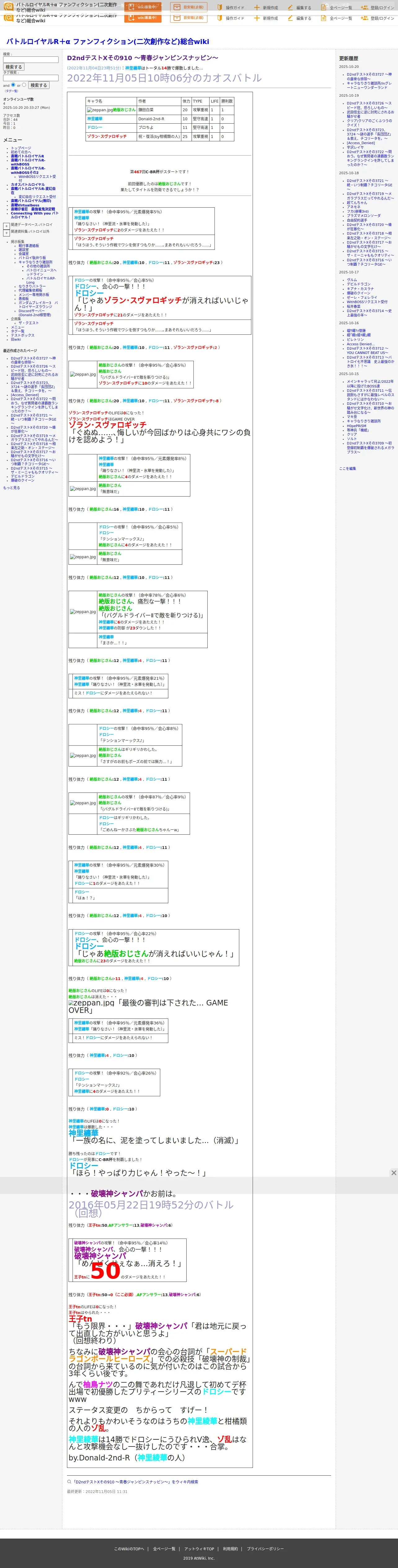
Task: Click 検索する button under the search field
Action: [13, 67]
